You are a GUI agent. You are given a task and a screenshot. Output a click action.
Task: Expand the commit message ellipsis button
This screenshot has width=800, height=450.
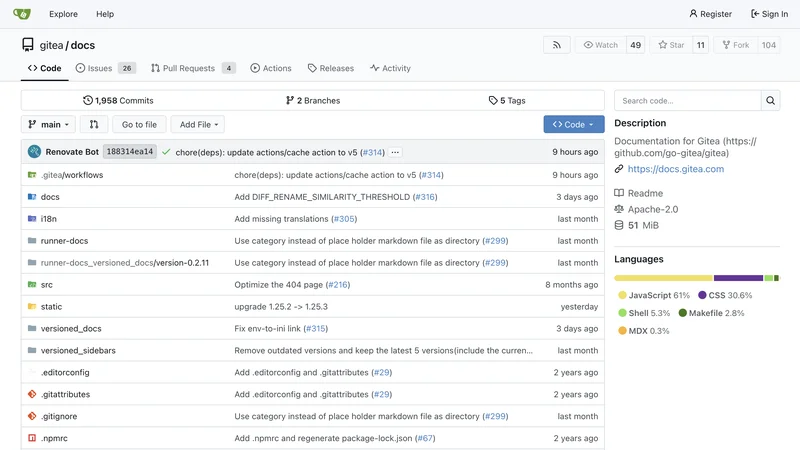pyautogui.click(x=395, y=152)
